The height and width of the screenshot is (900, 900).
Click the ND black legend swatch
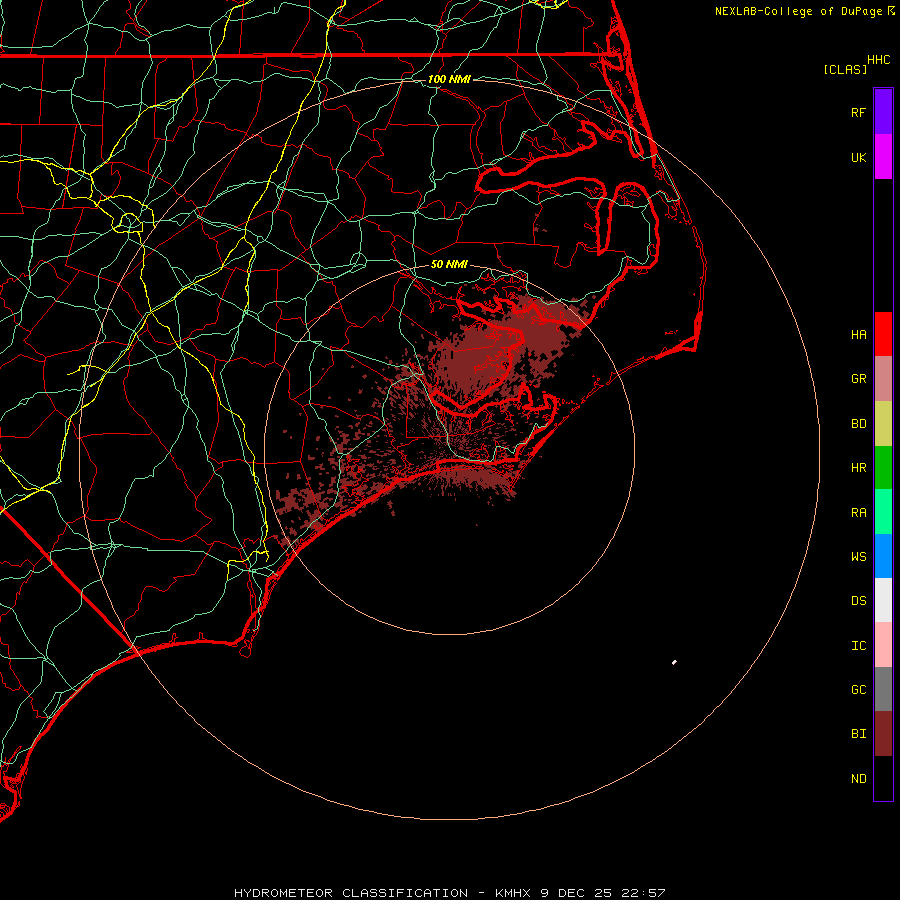(x=883, y=778)
